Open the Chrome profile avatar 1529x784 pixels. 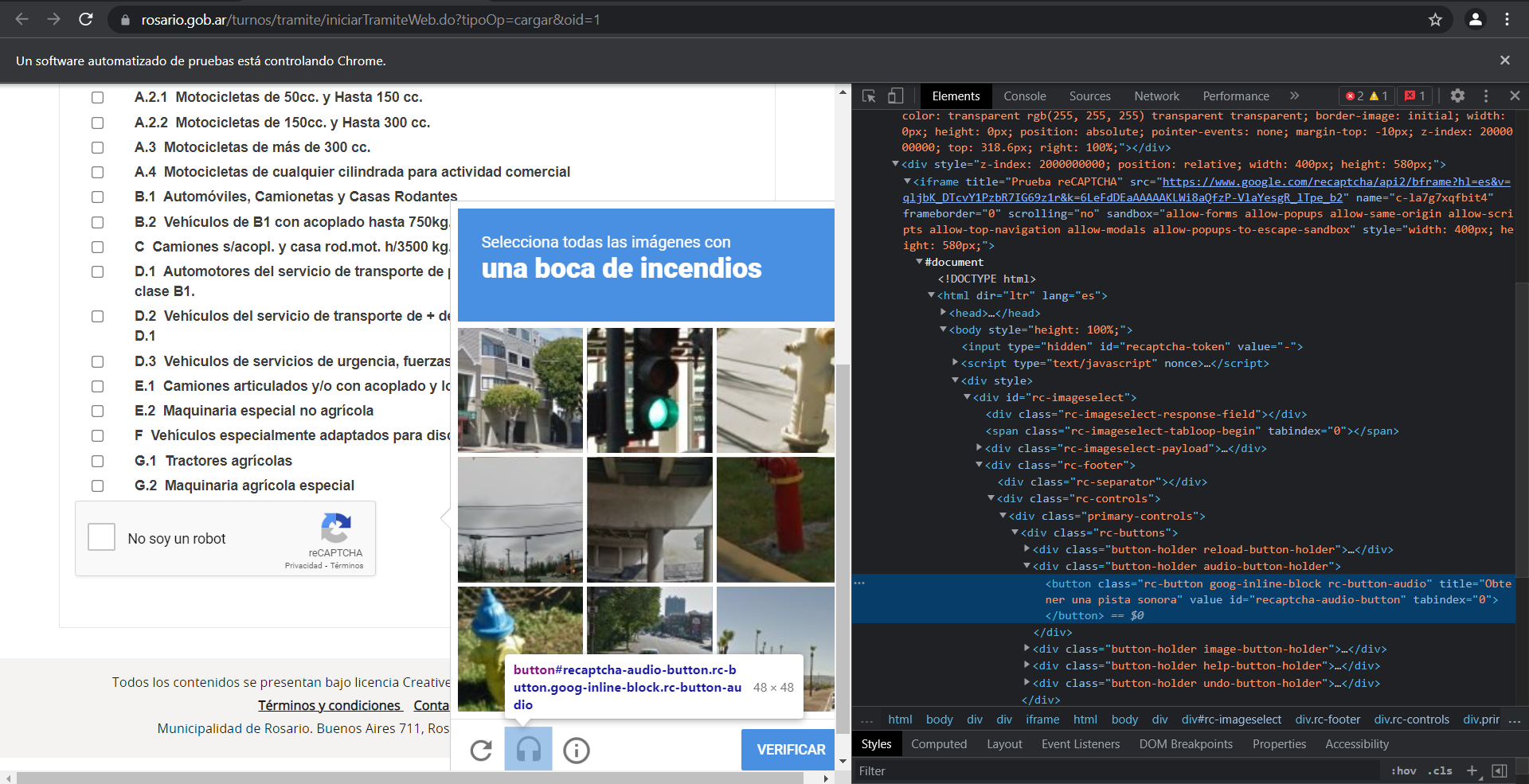click(x=1475, y=19)
